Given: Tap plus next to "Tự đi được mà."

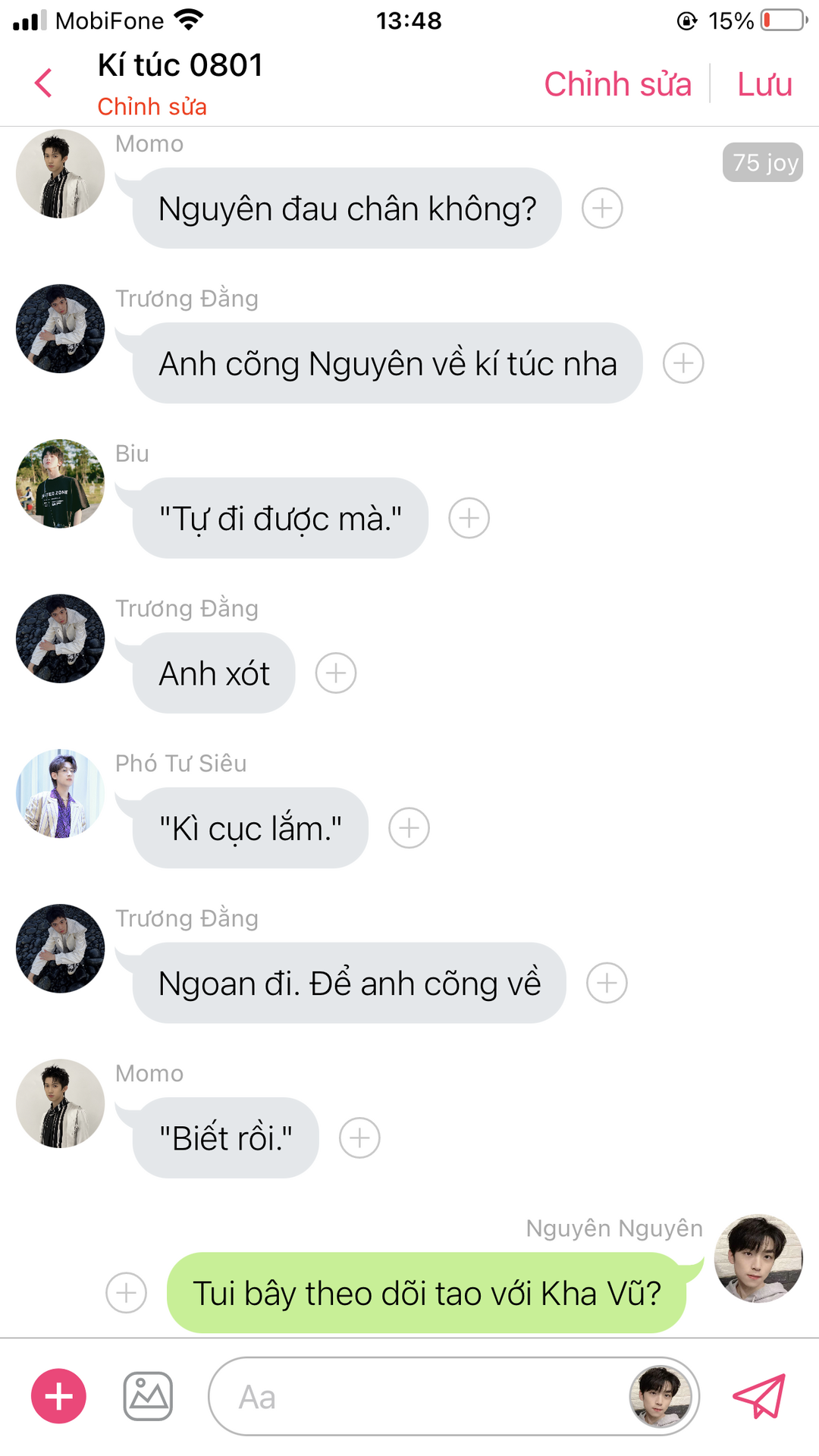Looking at the screenshot, I should click(x=469, y=518).
